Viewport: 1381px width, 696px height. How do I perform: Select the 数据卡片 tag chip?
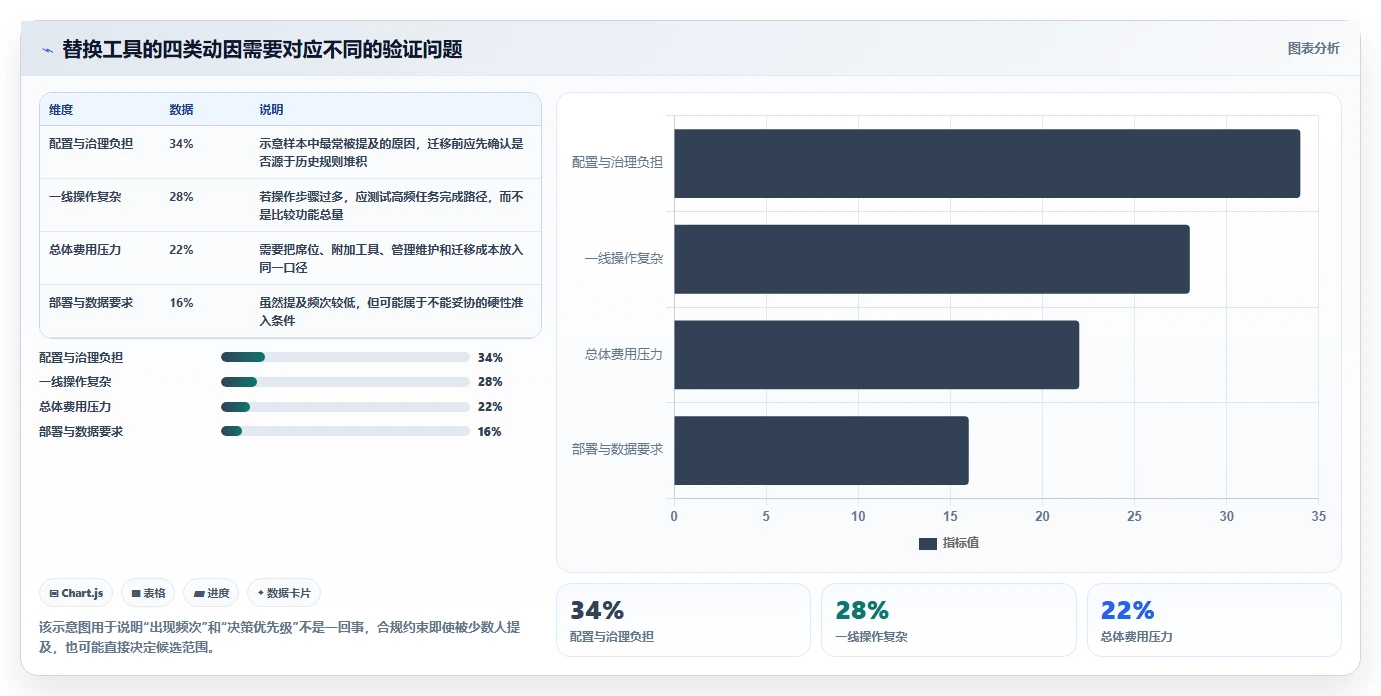pyautogui.click(x=284, y=593)
